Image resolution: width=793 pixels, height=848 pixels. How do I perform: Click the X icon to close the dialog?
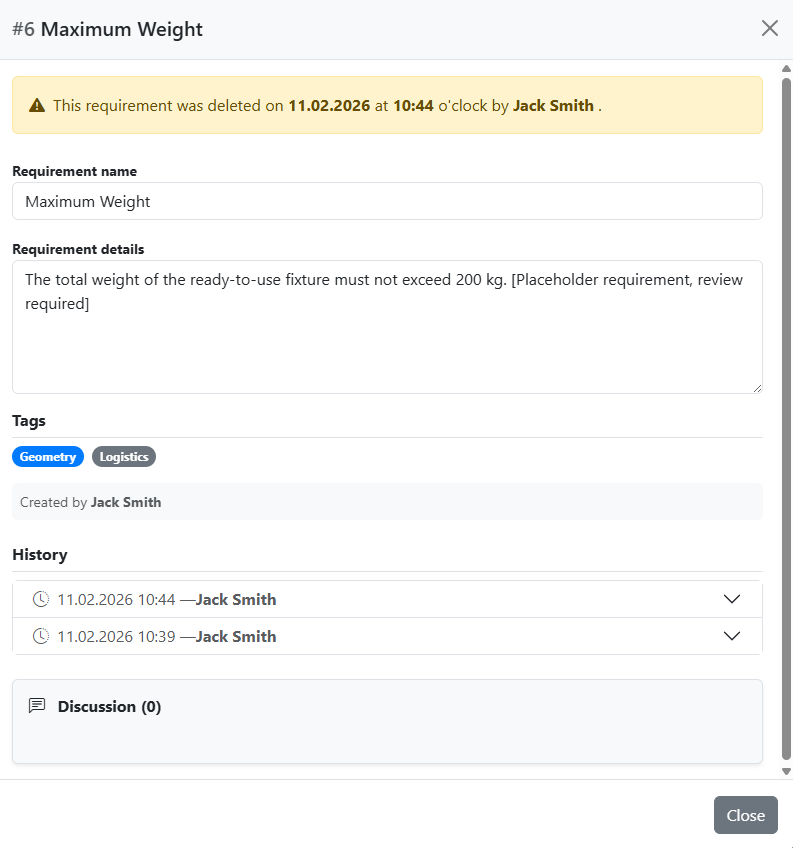769,28
